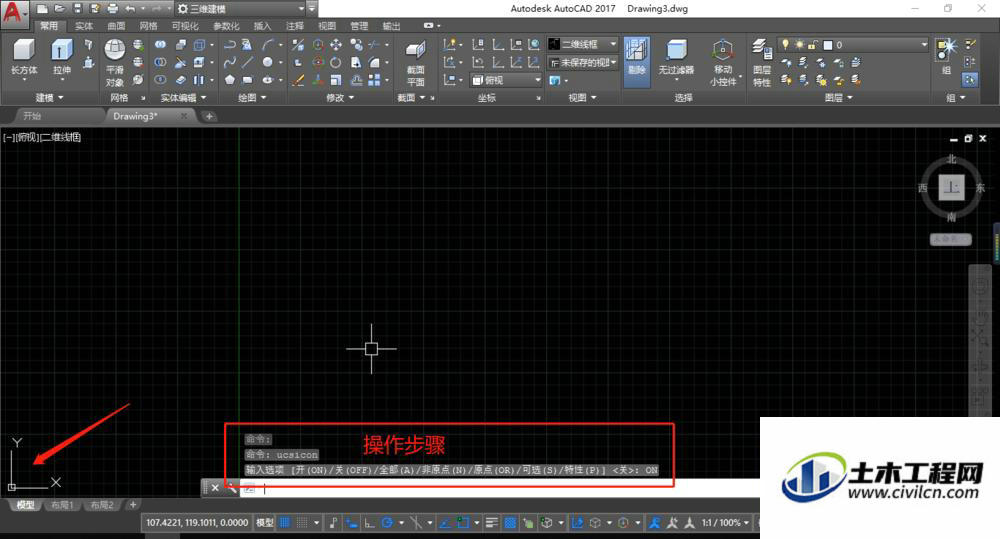1000x539 pixels.
Task: Click the visual style black preview swatch
Action: point(554,44)
